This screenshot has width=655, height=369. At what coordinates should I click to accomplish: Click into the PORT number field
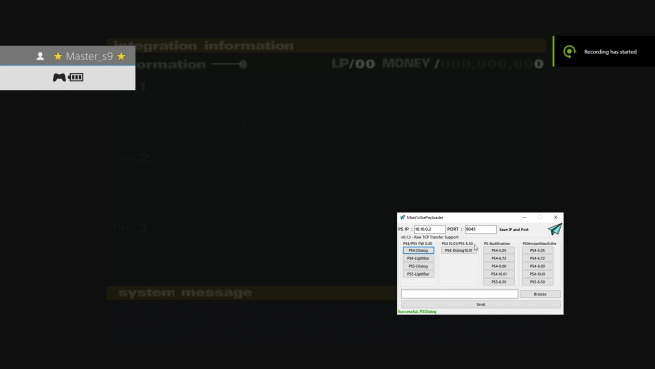480,229
